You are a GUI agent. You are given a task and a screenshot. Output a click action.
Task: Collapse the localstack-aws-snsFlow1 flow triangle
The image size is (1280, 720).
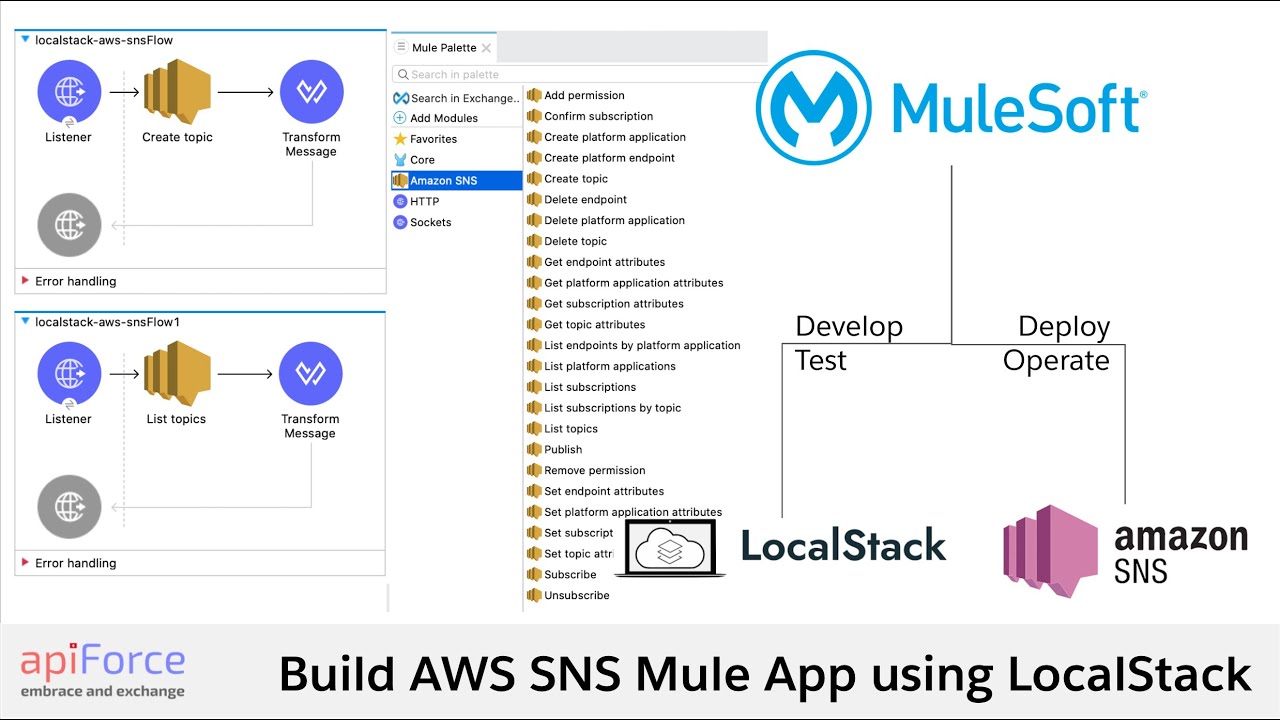click(x=25, y=322)
